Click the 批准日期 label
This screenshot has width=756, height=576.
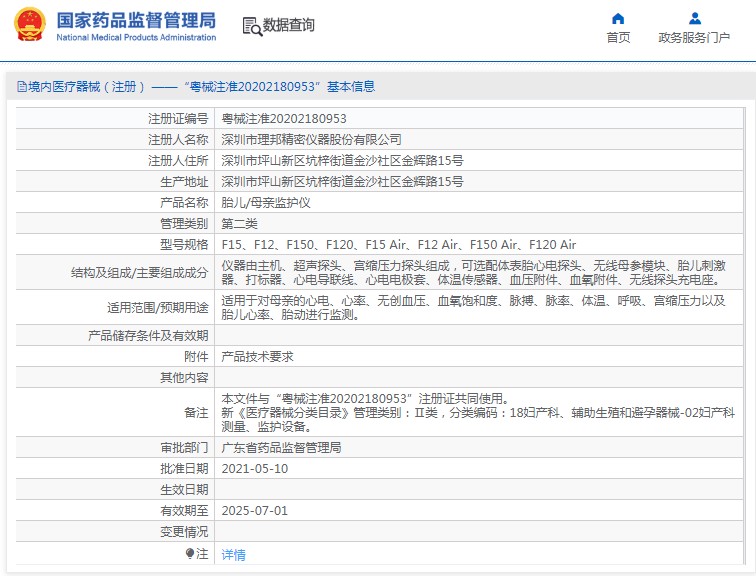tap(184, 469)
